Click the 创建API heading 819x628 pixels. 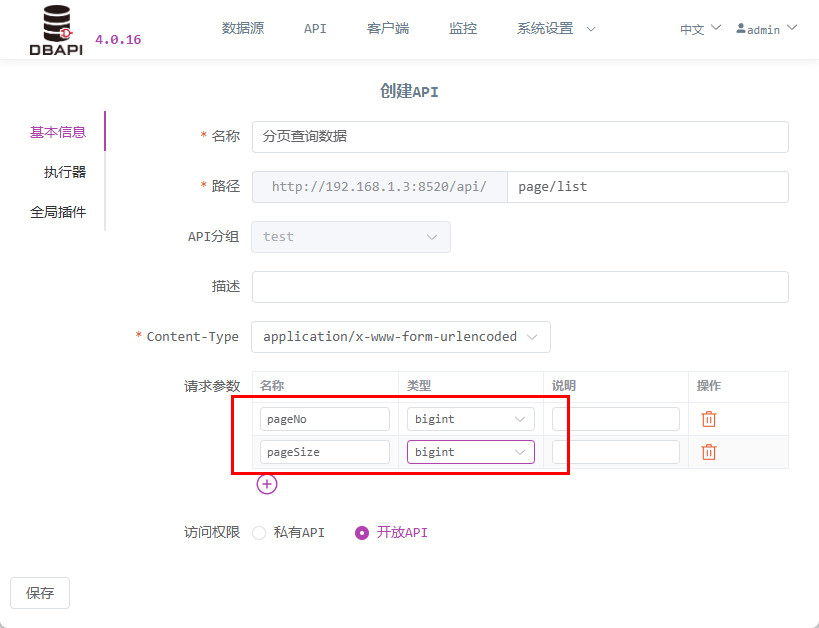tap(409, 91)
